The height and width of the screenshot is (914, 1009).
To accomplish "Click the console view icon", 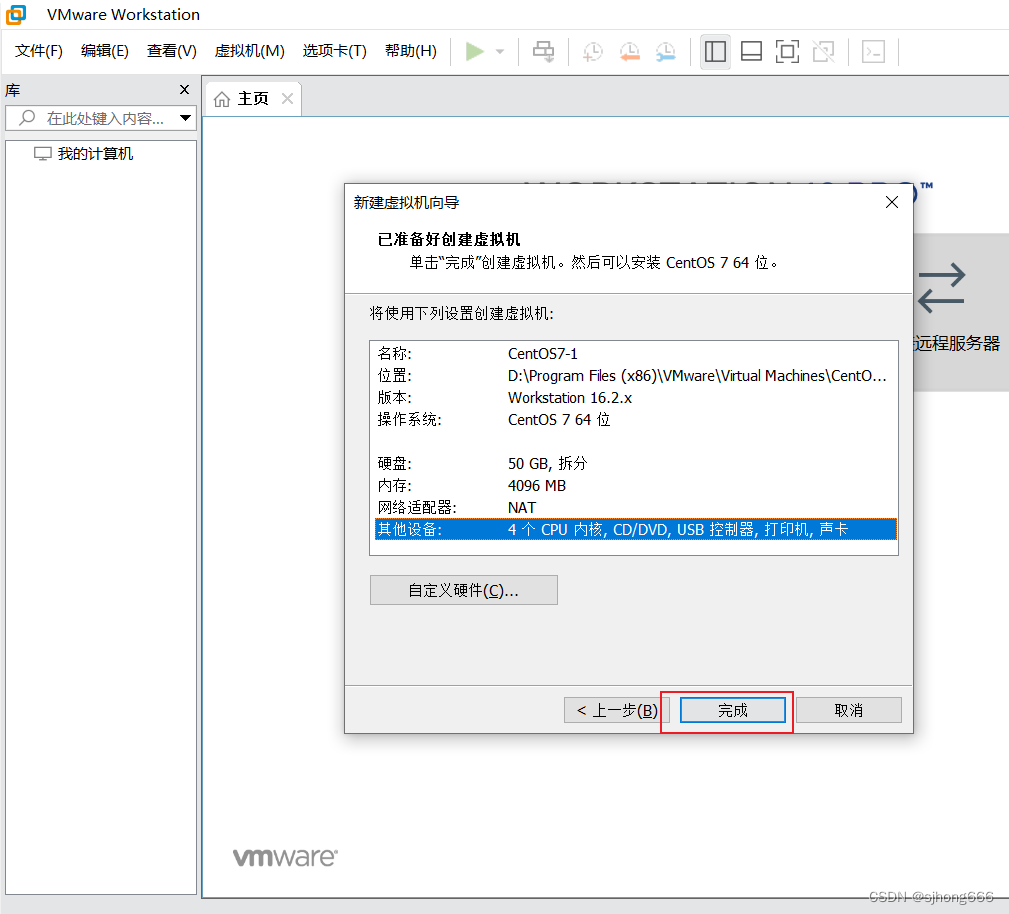I will pyautogui.click(x=873, y=51).
